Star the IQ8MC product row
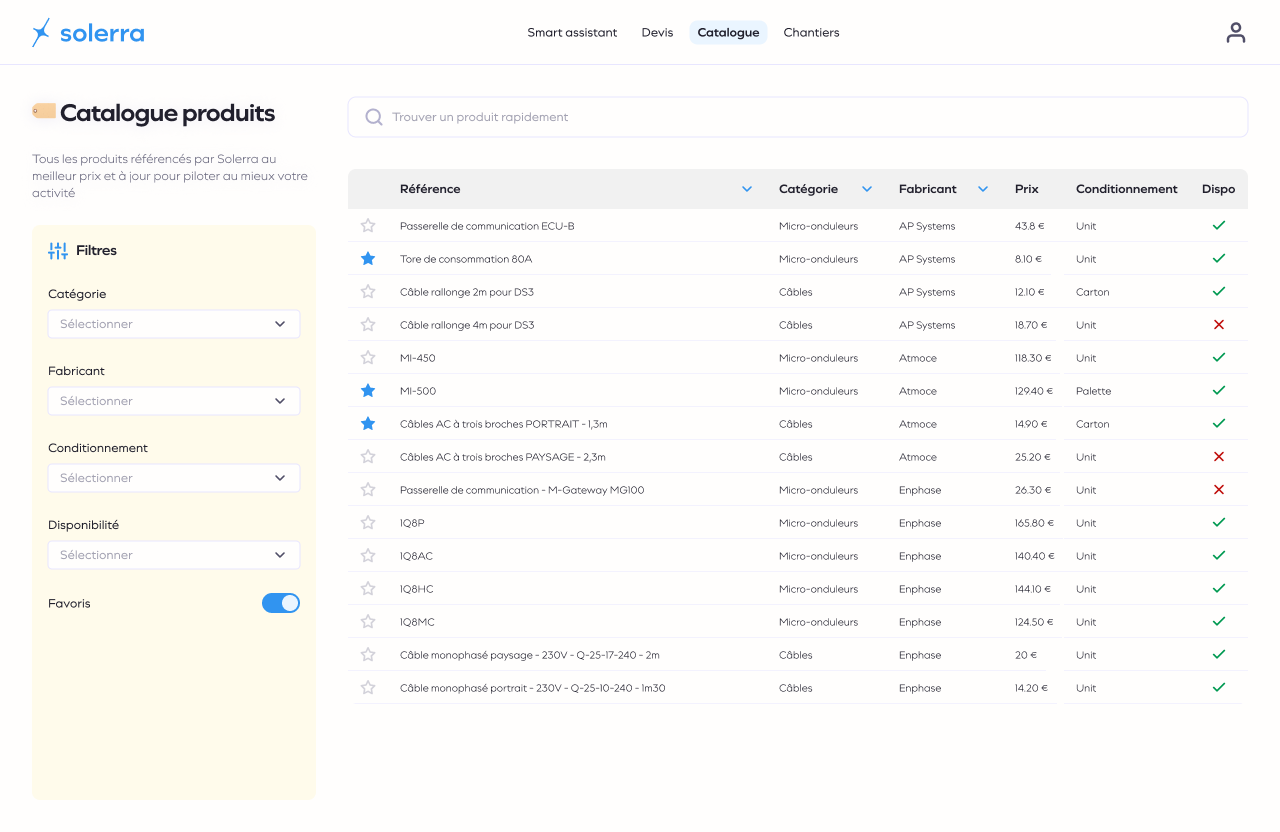Screen dimensions: 1280x832 pyautogui.click(x=368, y=622)
